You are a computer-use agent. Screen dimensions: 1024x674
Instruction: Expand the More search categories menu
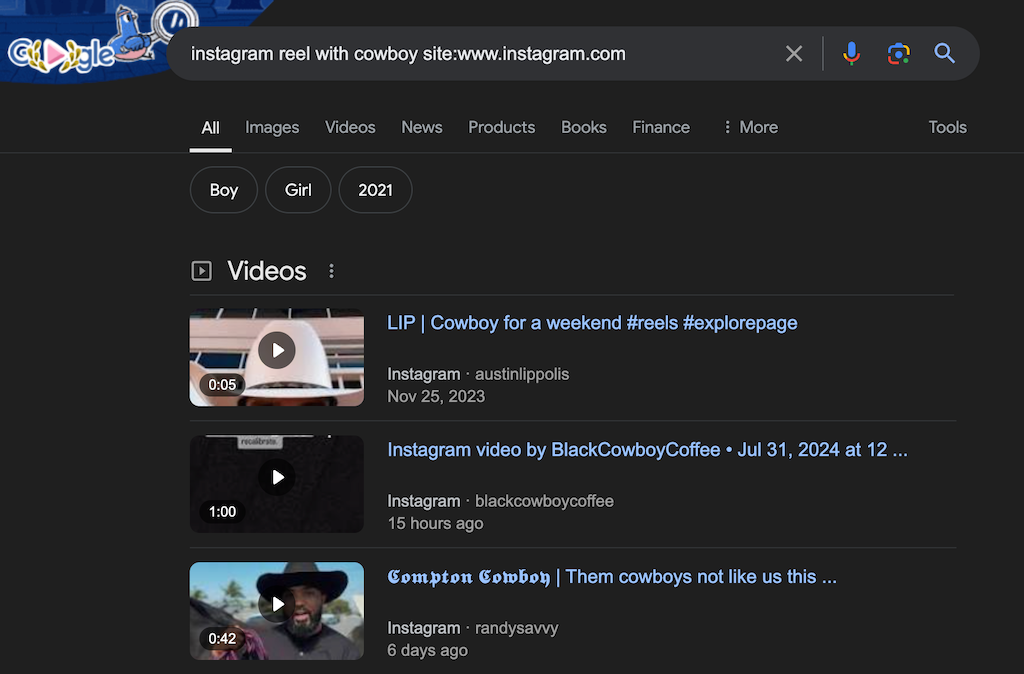coord(750,127)
